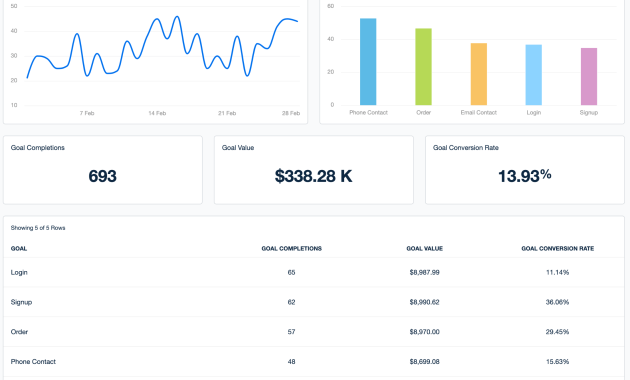The image size is (630, 380).
Task: Select the Login row name
Action: 19,272
